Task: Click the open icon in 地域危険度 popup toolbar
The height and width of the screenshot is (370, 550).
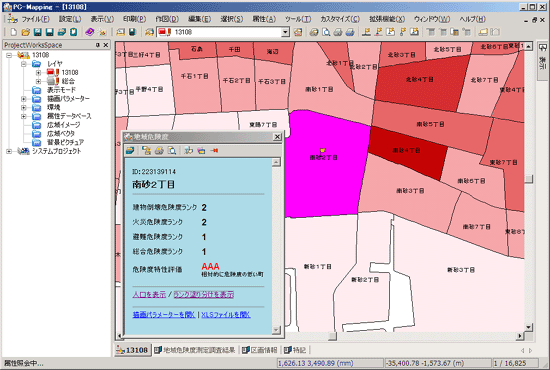Action: pos(130,151)
